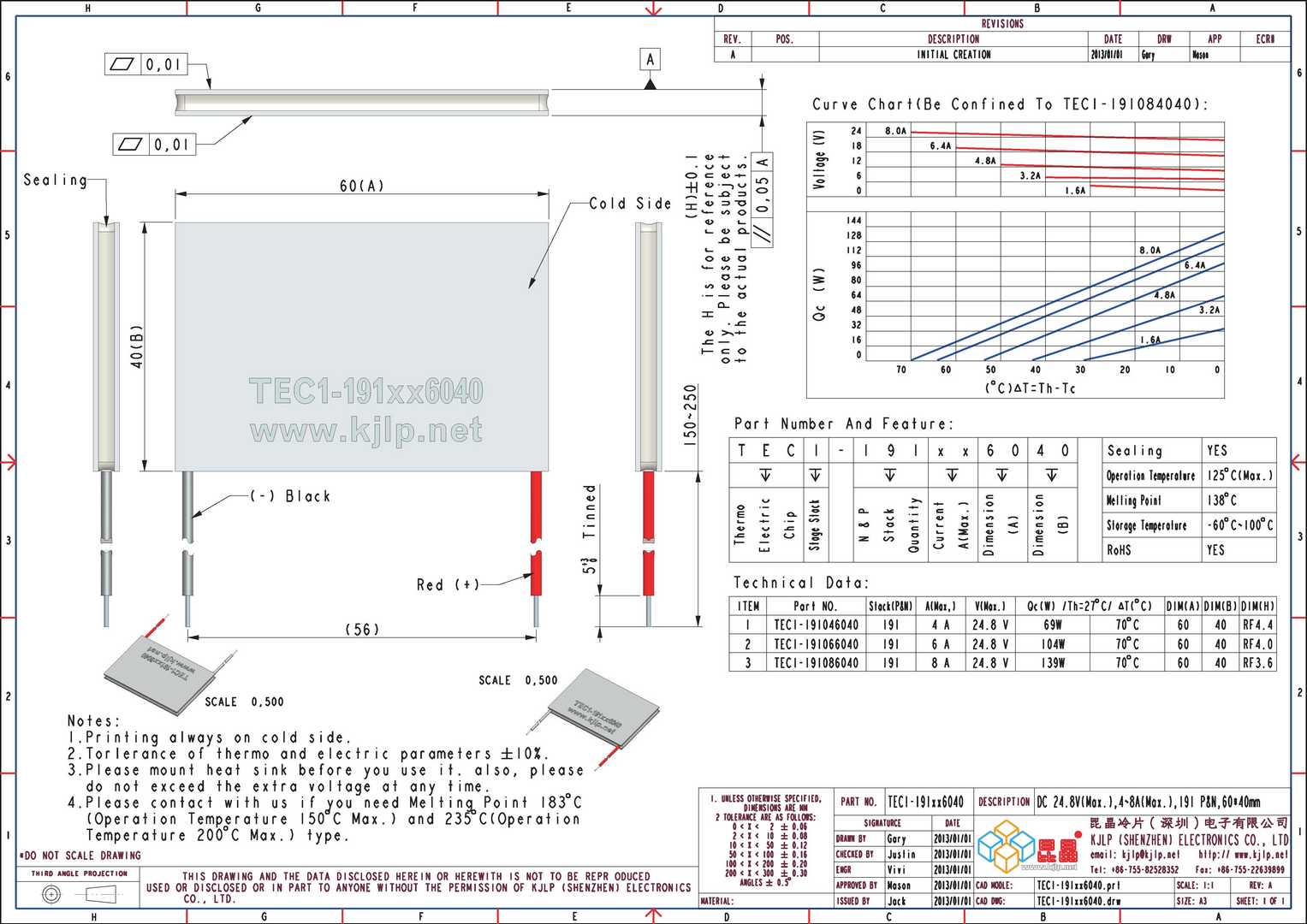Viewport: 1307px width, 924px height.
Task: Click the Tinned wire end label
Action: pyautogui.click(x=589, y=512)
